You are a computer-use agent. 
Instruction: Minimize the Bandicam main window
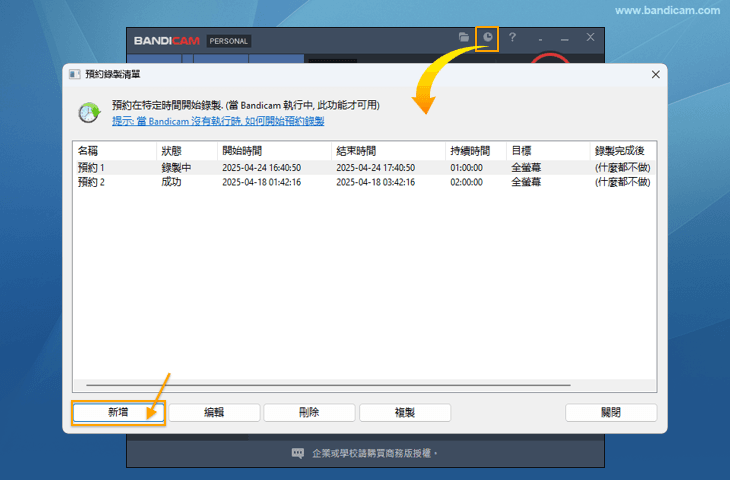(565, 40)
